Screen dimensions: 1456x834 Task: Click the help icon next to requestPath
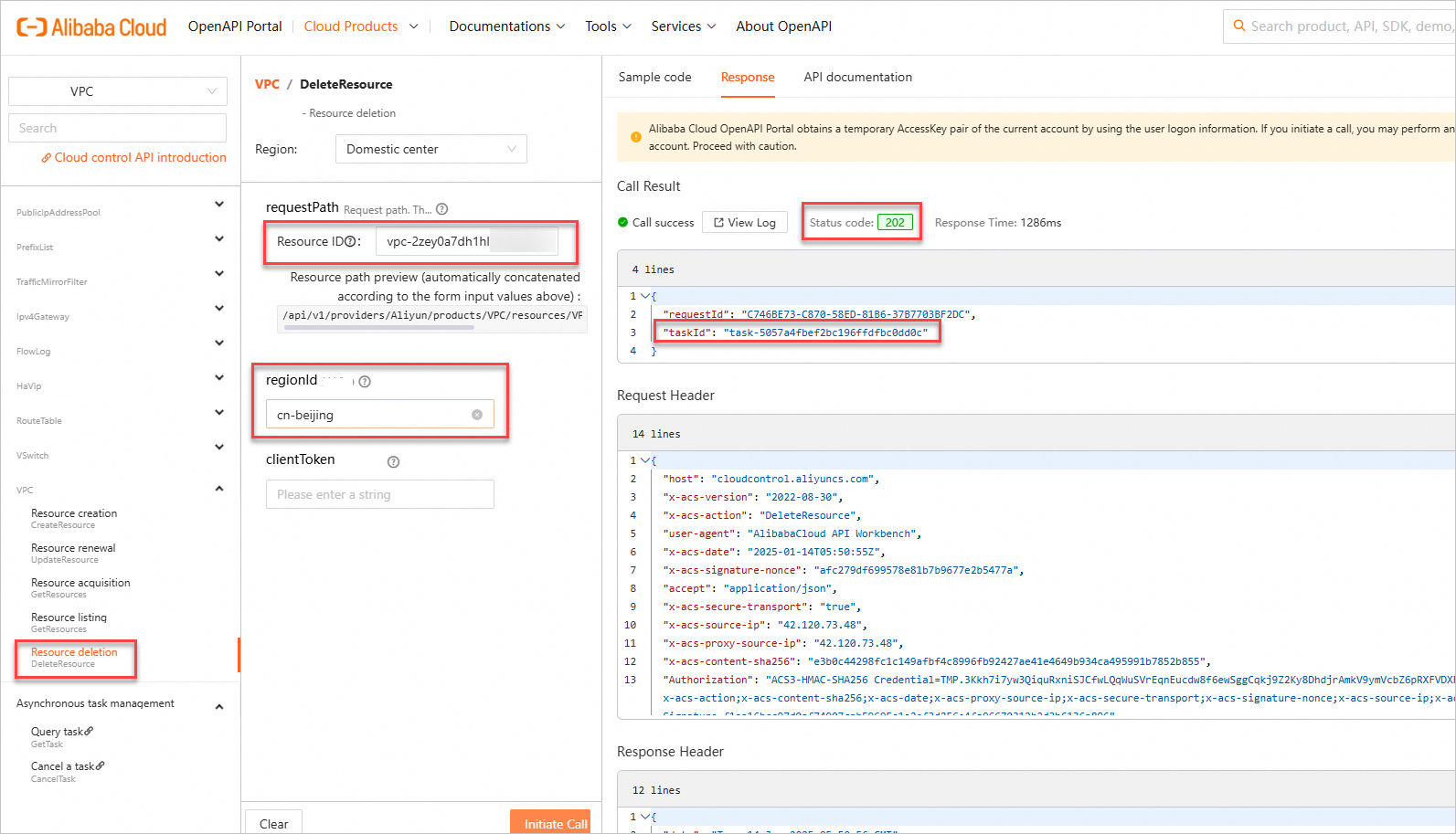(441, 209)
